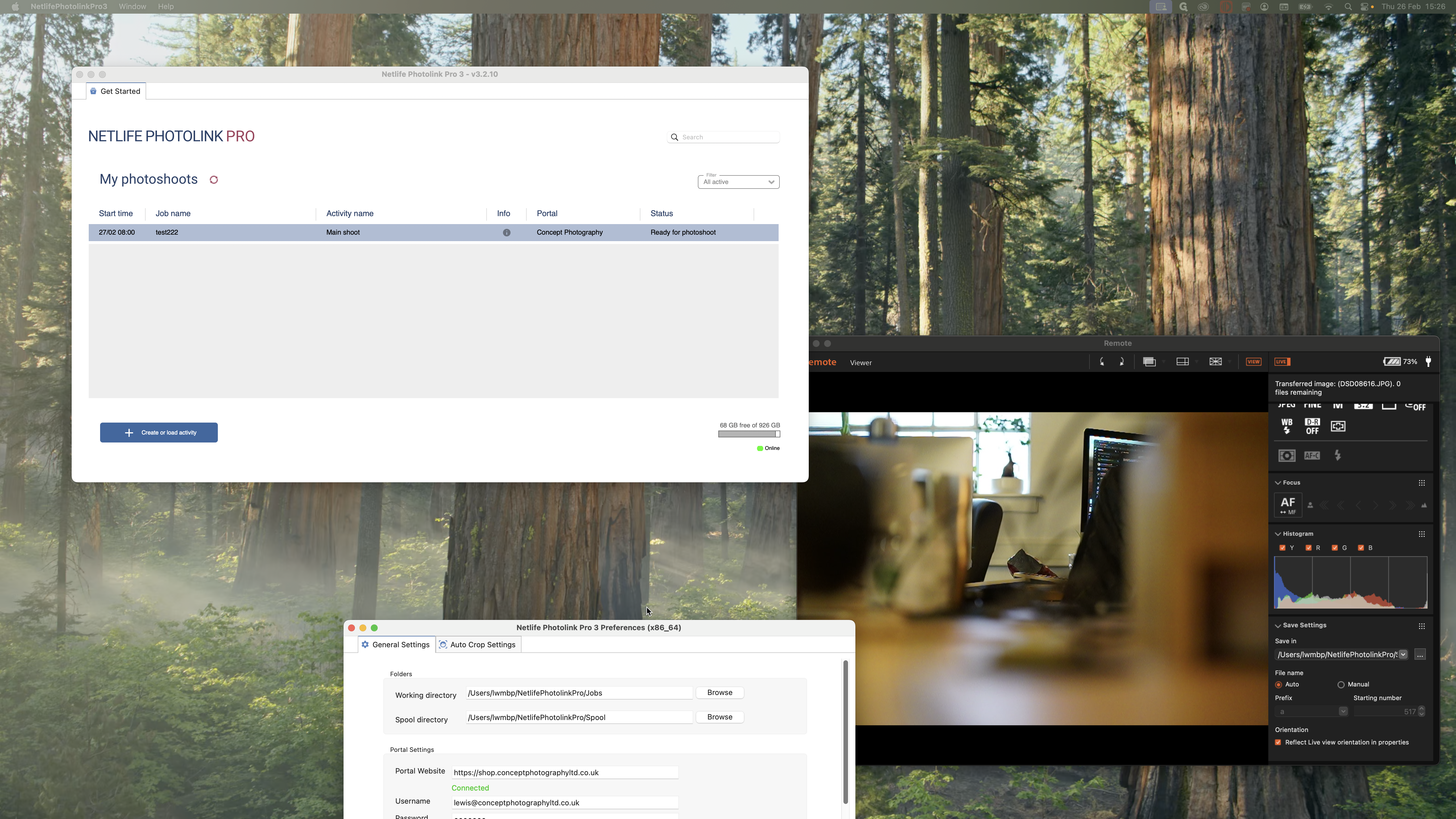Click Browse next to Working directory
The height and width of the screenshot is (819, 1456).
pyautogui.click(x=719, y=693)
